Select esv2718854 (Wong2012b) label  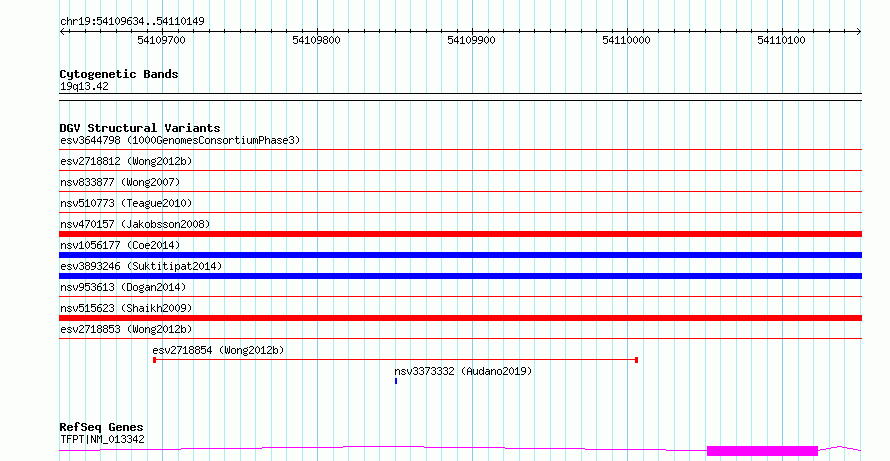pyautogui.click(x=218, y=350)
